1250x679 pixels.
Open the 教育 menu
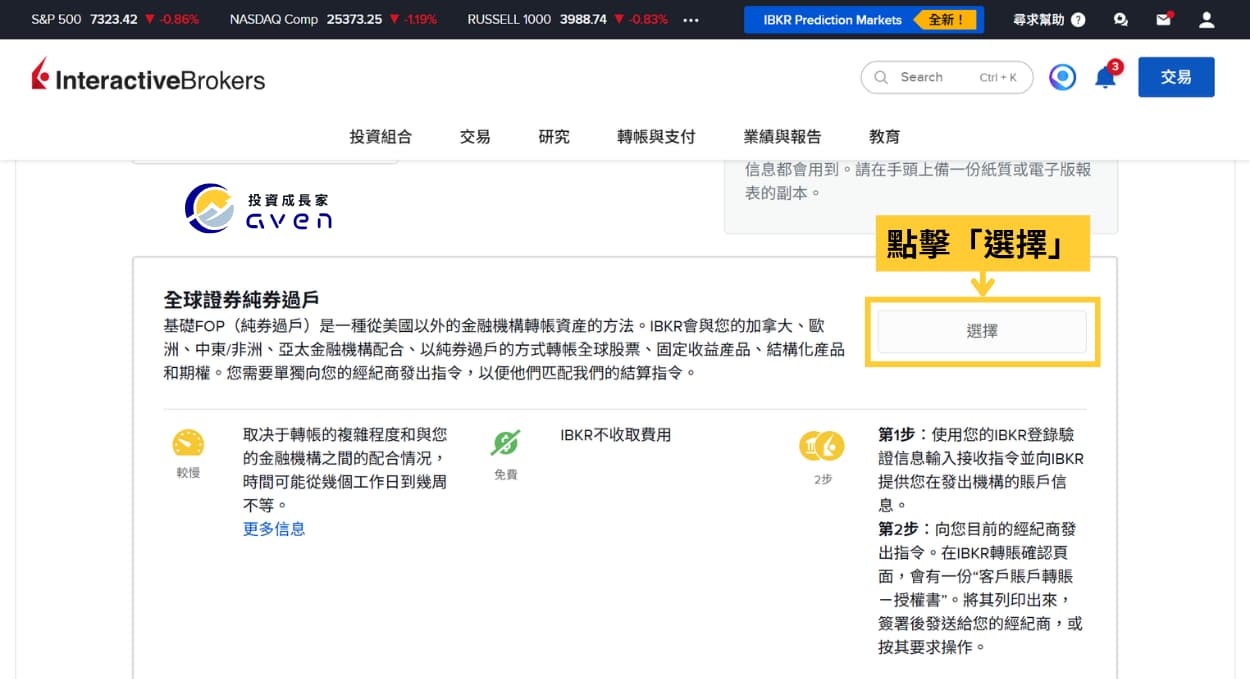click(x=885, y=136)
